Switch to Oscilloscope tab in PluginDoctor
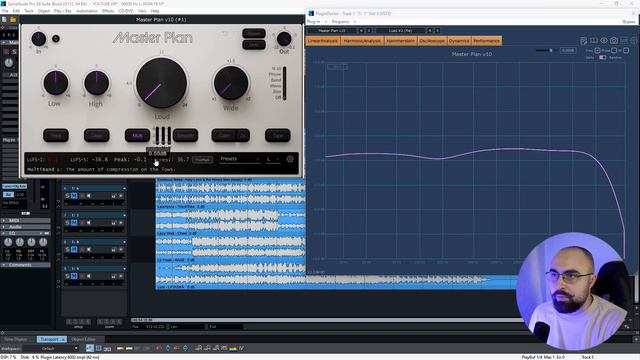 pos(432,41)
